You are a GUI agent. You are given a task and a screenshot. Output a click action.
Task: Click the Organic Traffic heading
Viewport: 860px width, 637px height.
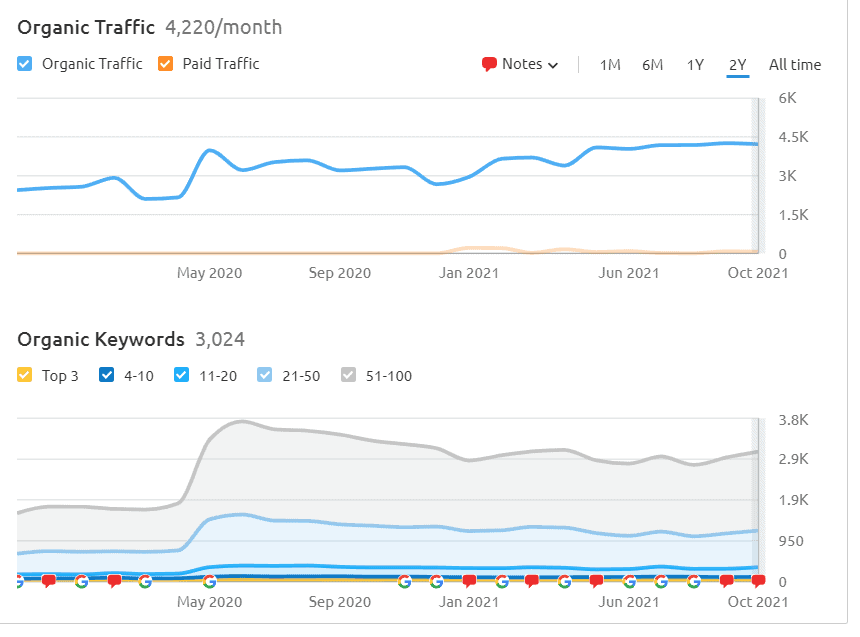coord(86,27)
